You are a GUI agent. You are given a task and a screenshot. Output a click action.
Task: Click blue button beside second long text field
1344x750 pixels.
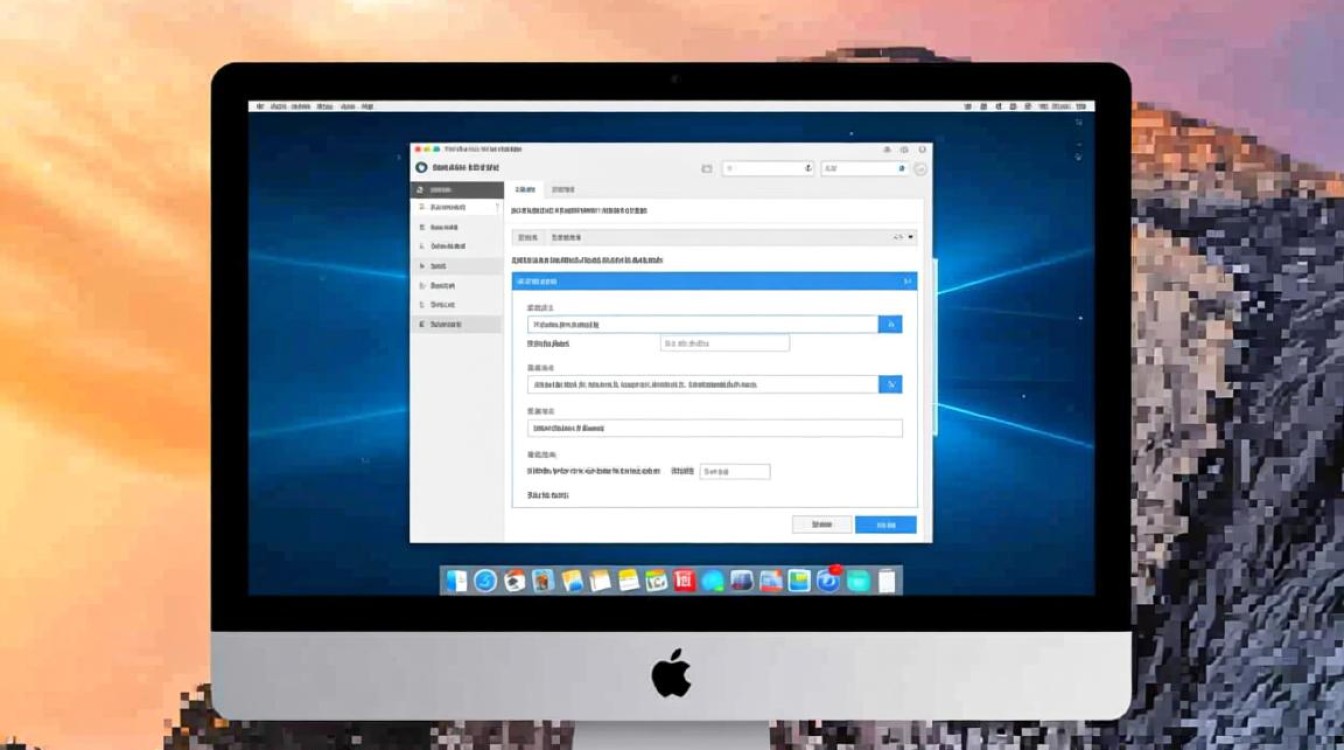tap(890, 384)
